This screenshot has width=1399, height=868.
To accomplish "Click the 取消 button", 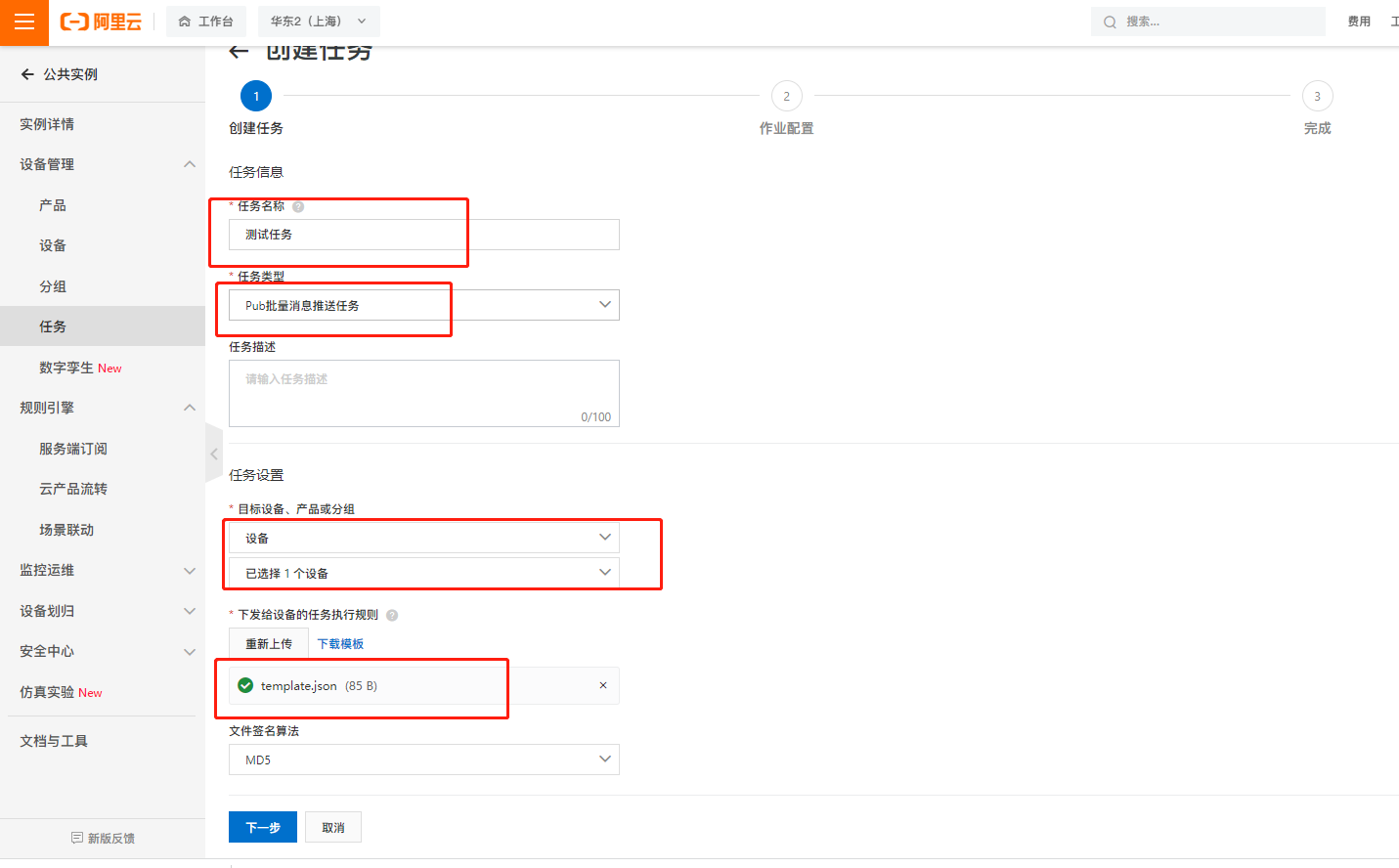I will (333, 827).
